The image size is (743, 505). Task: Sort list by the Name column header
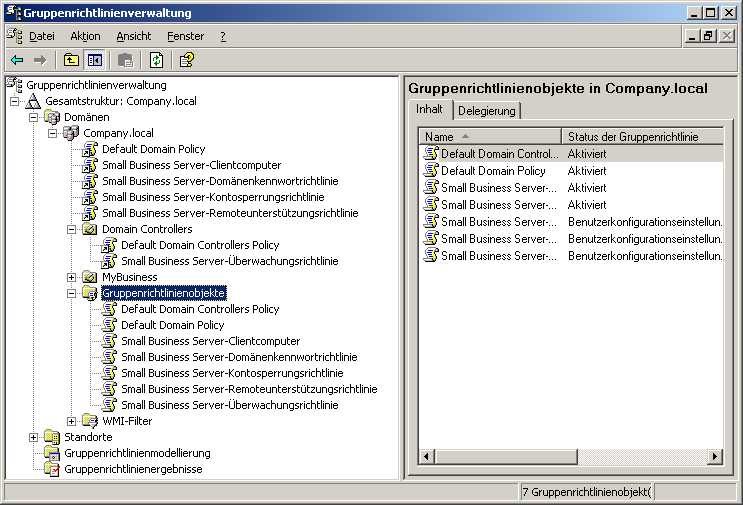point(490,136)
